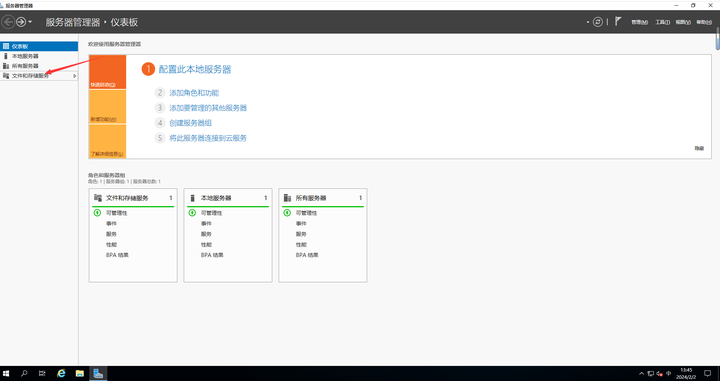Screen dimensions: 720x381
Task: Go back with the left arrow button
Action: coord(8,22)
